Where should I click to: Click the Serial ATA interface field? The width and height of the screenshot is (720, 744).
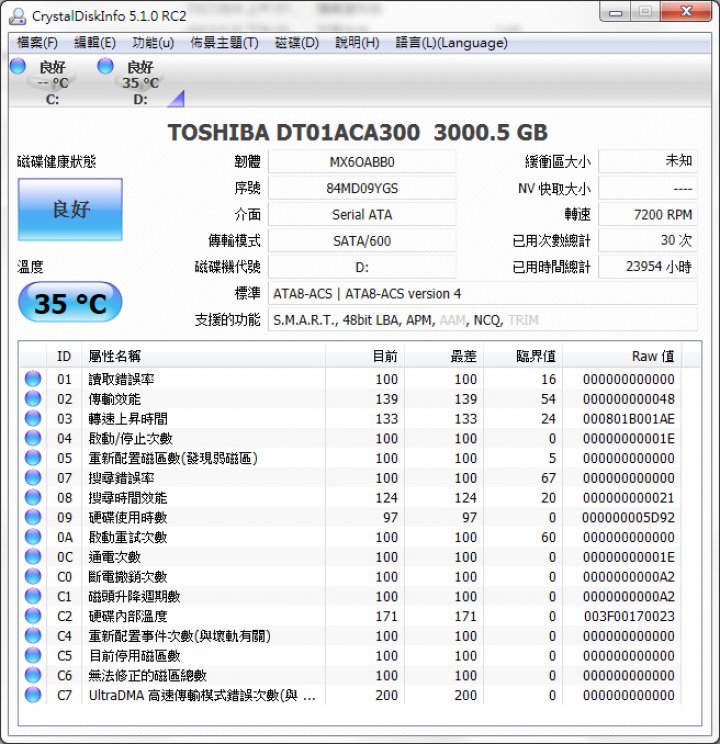[362, 214]
